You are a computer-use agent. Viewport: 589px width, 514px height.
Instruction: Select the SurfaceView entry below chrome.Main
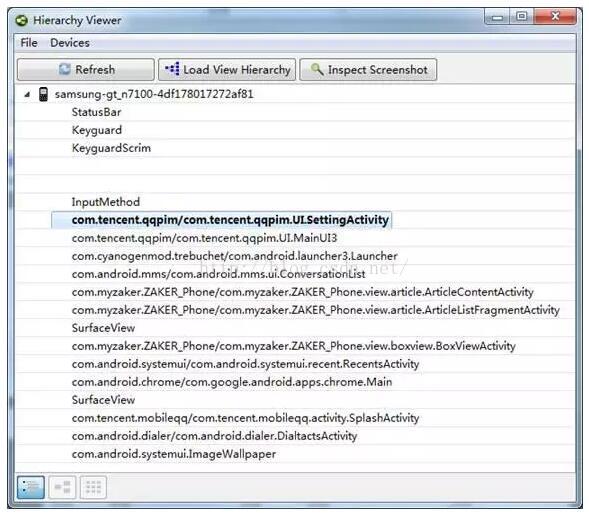click(x=103, y=400)
